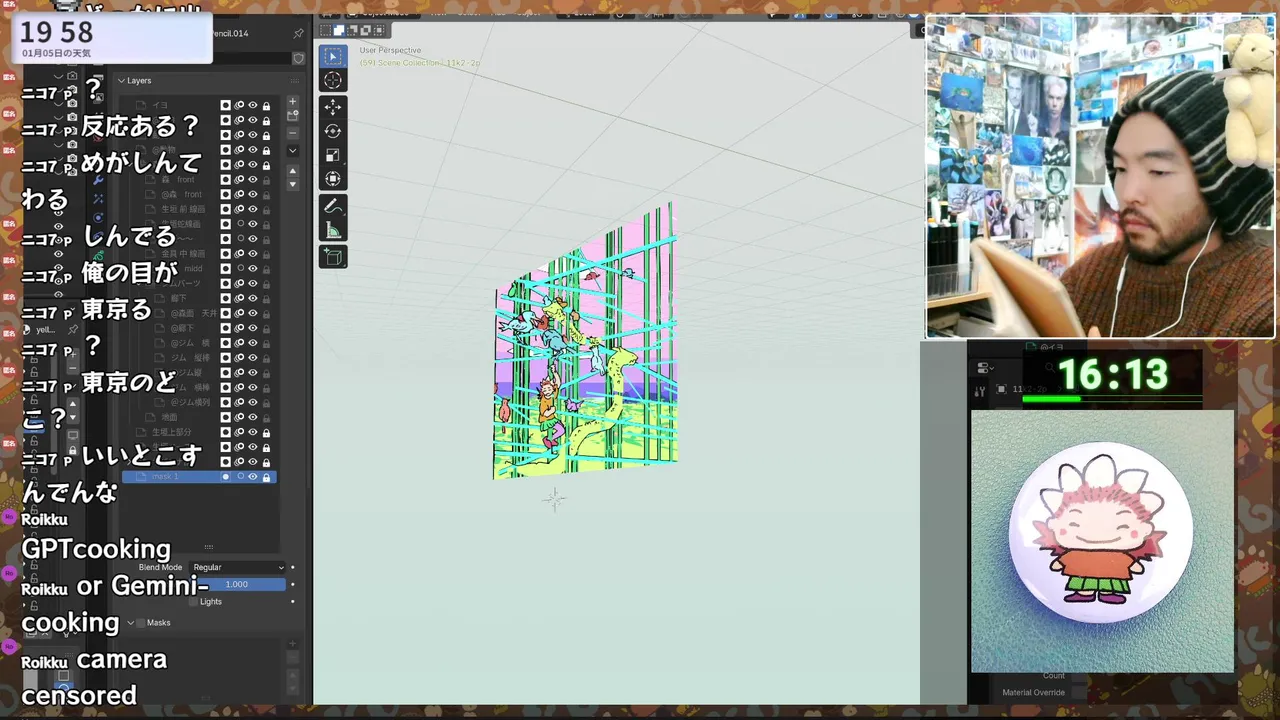This screenshot has width=1280, height=720.
Task: Collapse the Masks section
Action: tap(130, 622)
